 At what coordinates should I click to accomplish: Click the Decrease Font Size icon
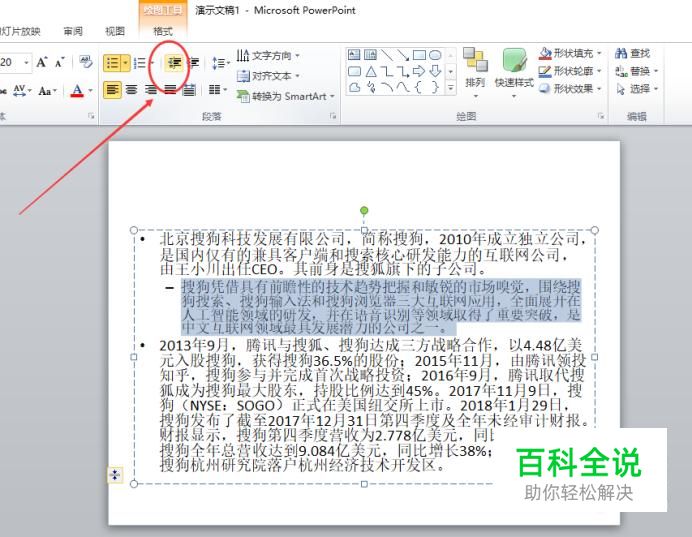[x=60, y=62]
